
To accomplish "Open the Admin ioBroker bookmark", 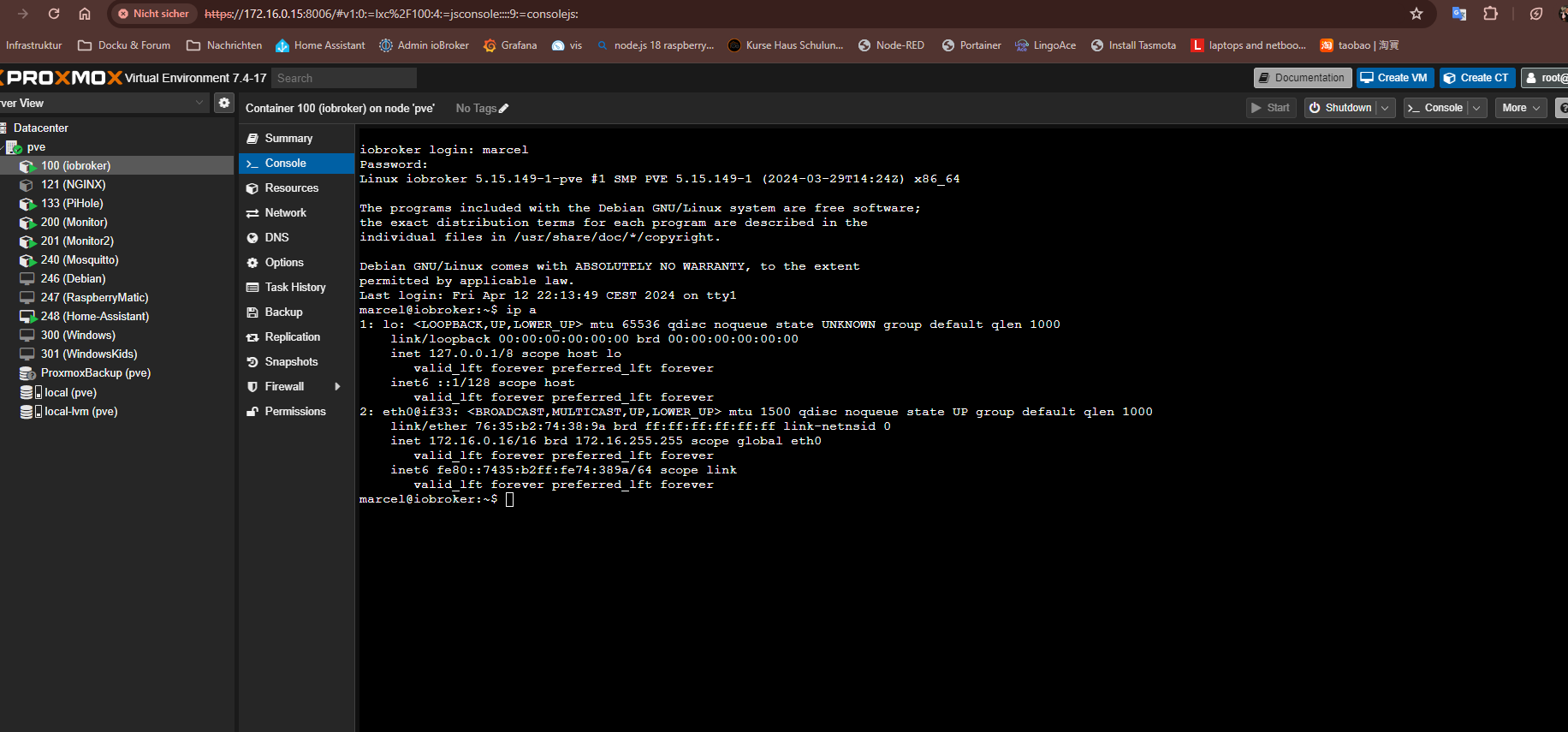I will pos(424,45).
